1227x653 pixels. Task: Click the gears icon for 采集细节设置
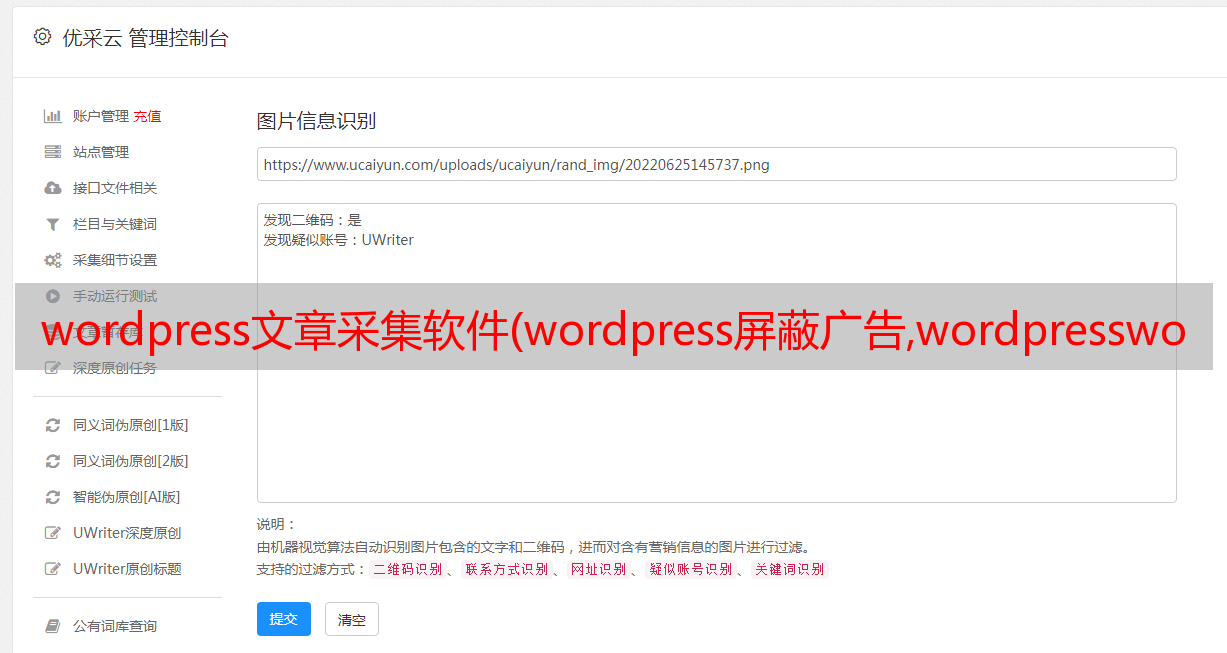(x=53, y=260)
